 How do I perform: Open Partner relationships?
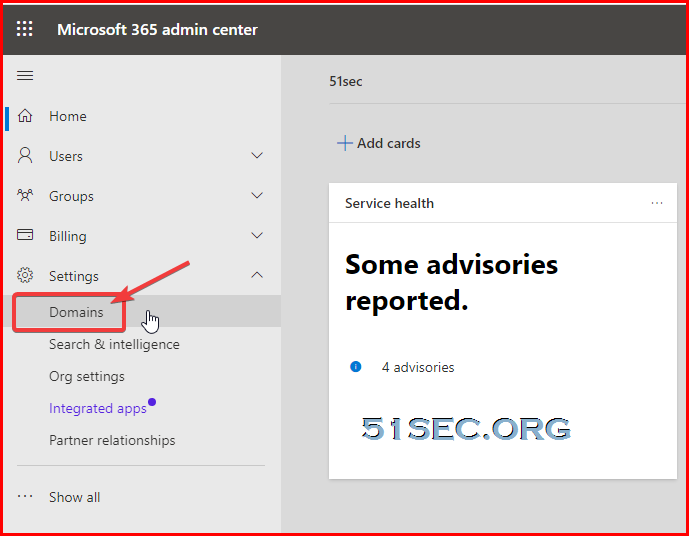(x=112, y=440)
